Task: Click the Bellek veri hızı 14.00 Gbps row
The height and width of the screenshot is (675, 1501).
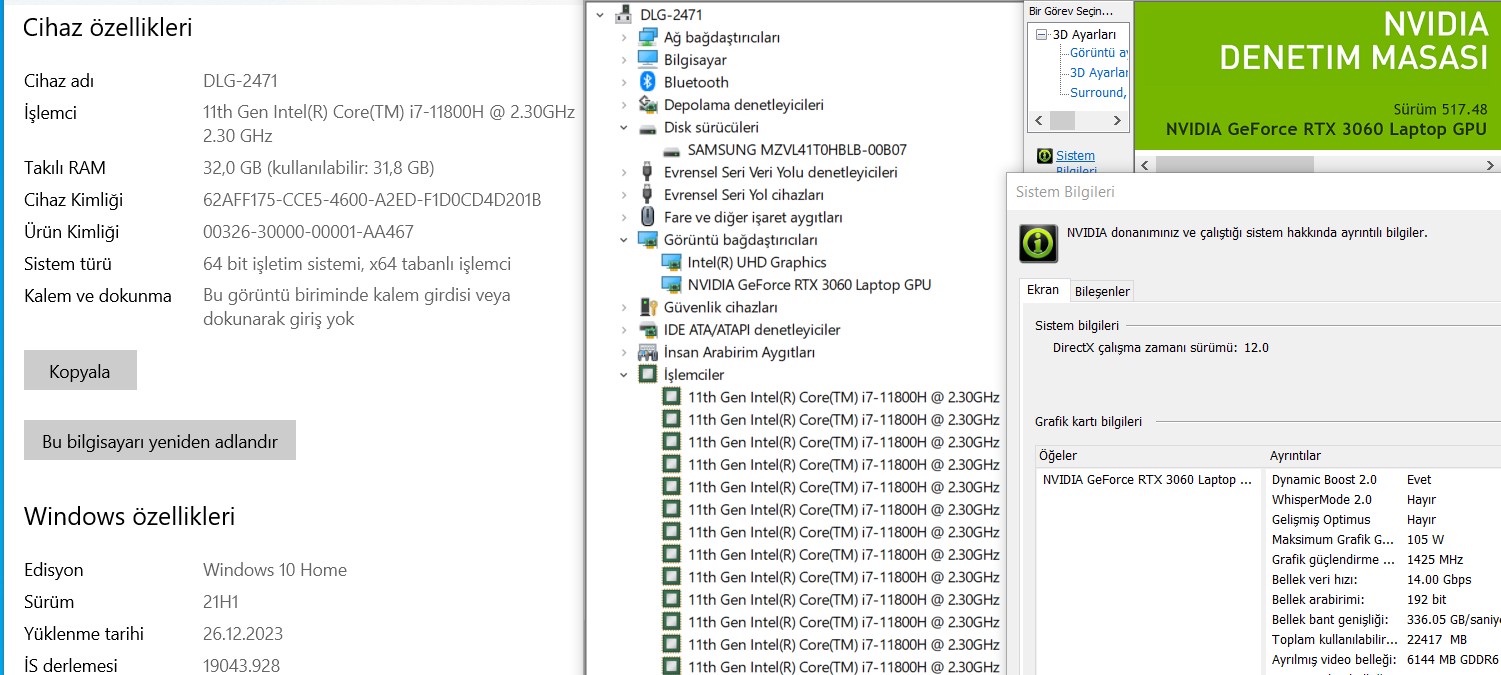Action: coord(1384,579)
